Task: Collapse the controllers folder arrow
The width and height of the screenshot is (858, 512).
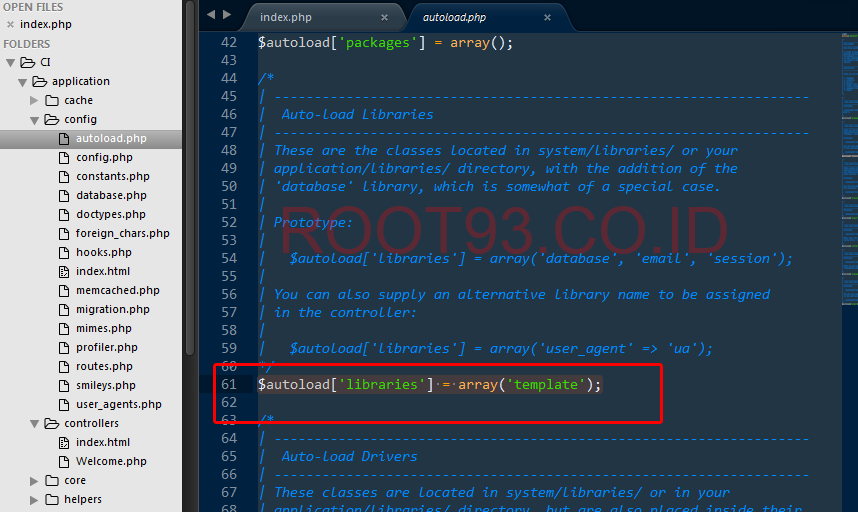Action: tap(34, 424)
